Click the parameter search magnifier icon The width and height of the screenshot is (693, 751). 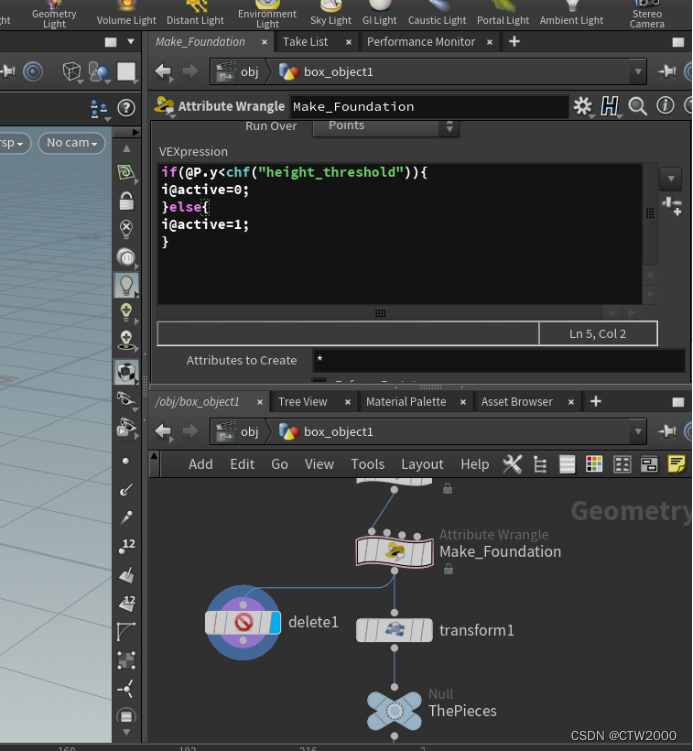click(x=637, y=106)
